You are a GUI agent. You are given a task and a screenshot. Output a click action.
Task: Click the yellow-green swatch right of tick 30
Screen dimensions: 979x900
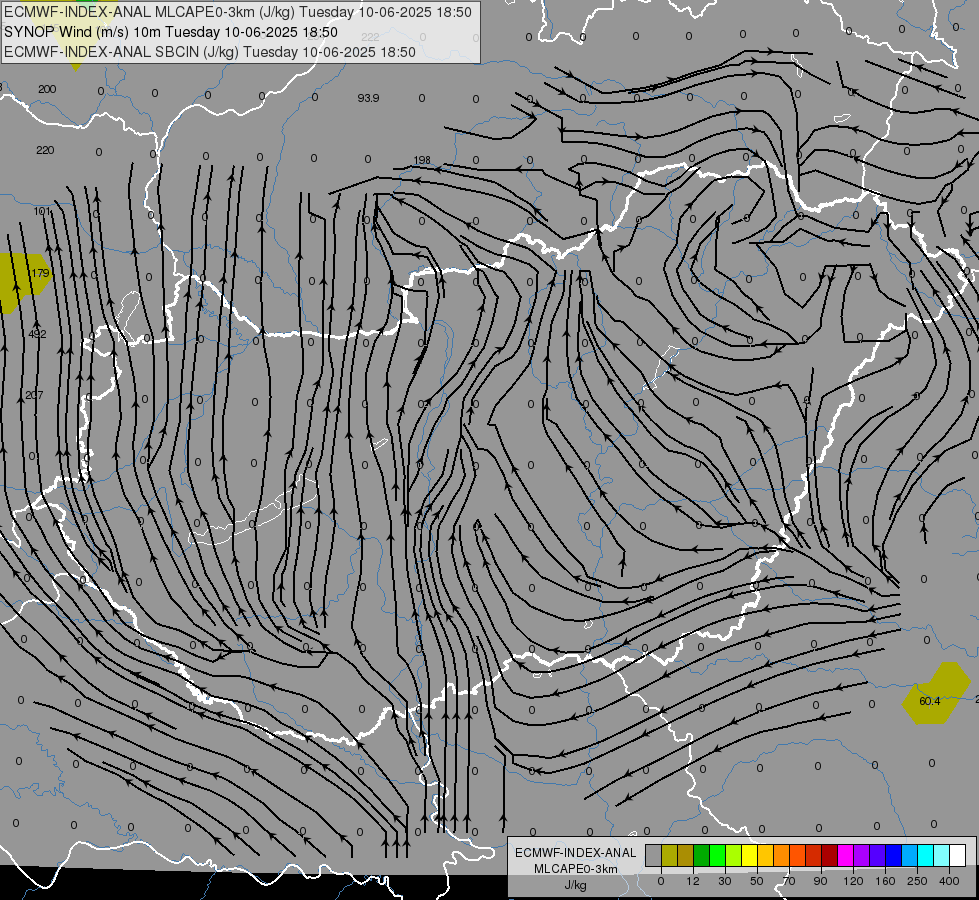(734, 856)
